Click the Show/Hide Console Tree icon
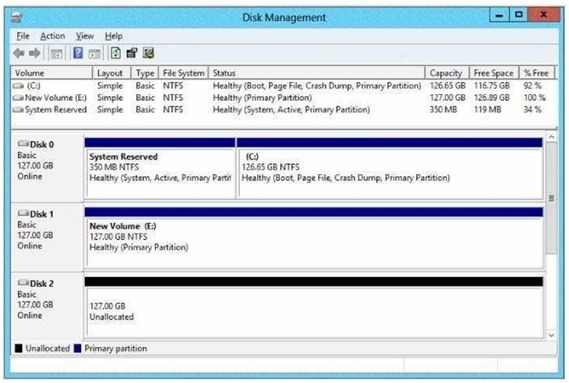The image size is (569, 383). 56,54
